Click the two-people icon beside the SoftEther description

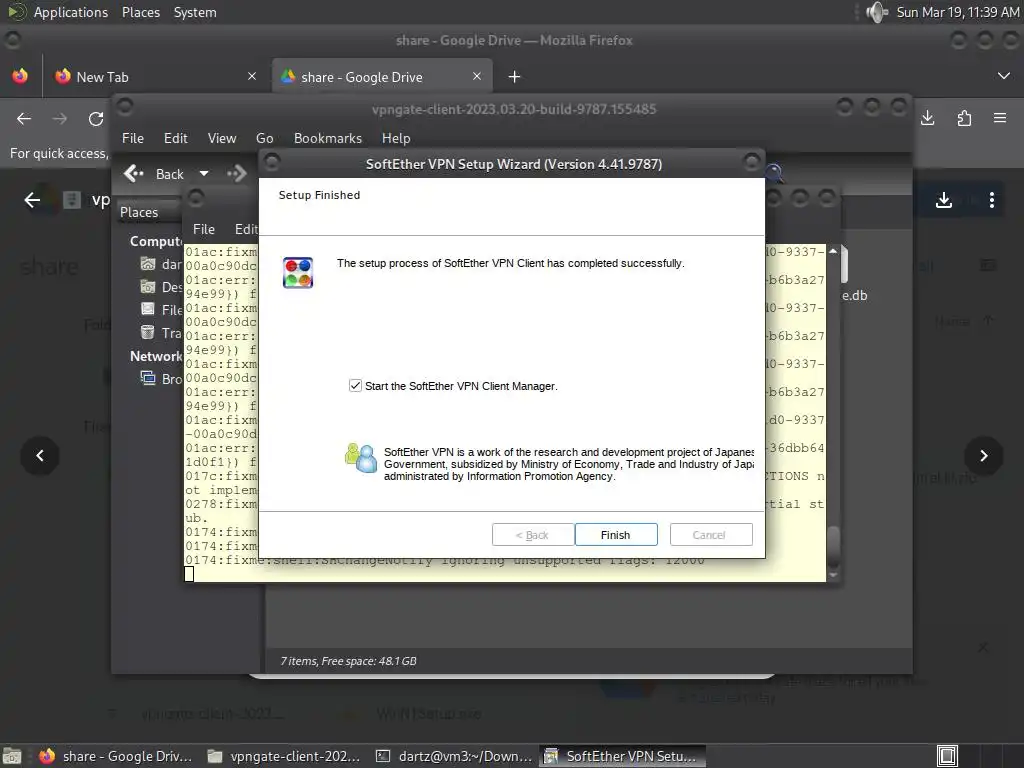tap(360, 458)
